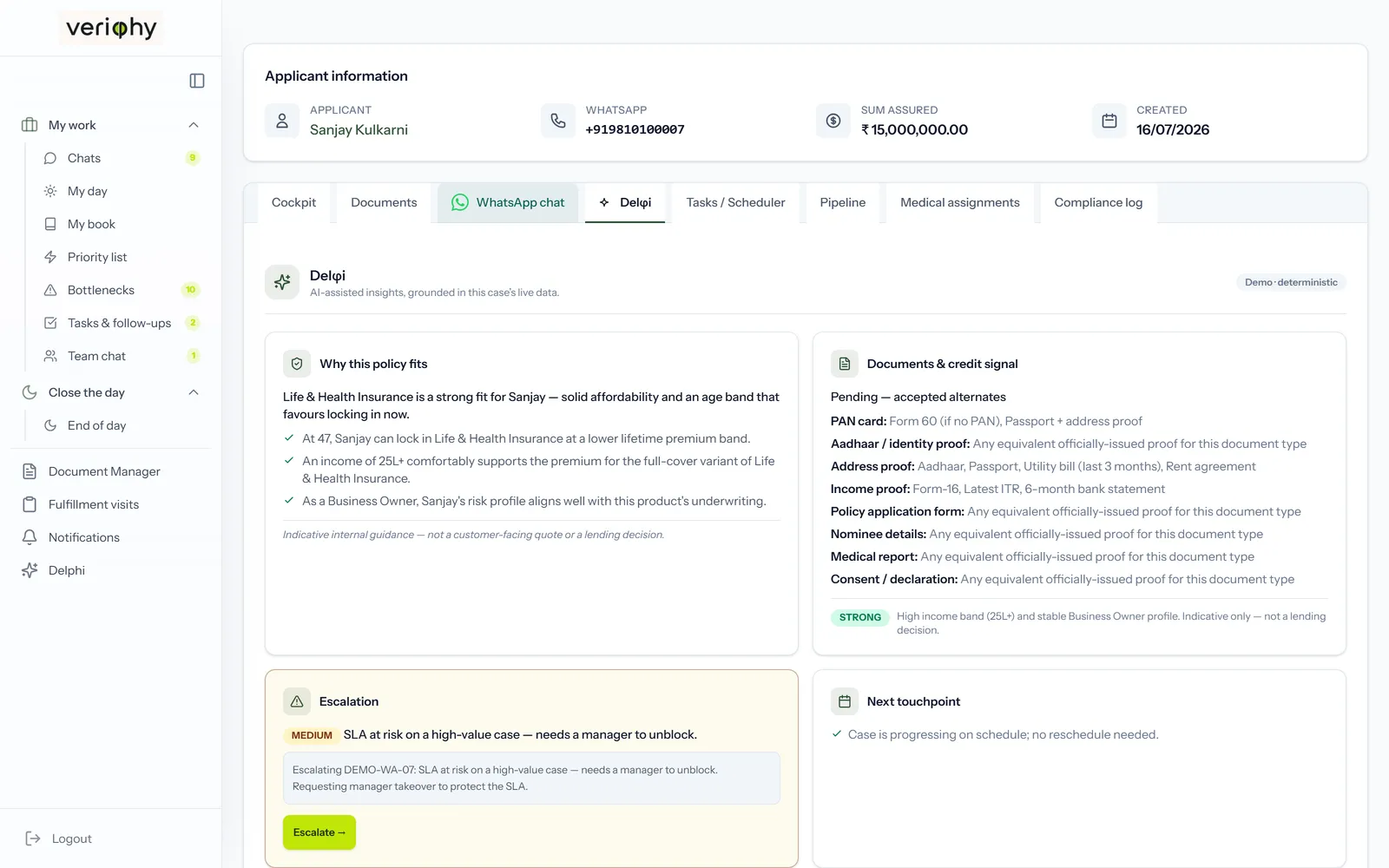Click the applicant person icon
This screenshot has width=1389, height=868.
pos(282,121)
